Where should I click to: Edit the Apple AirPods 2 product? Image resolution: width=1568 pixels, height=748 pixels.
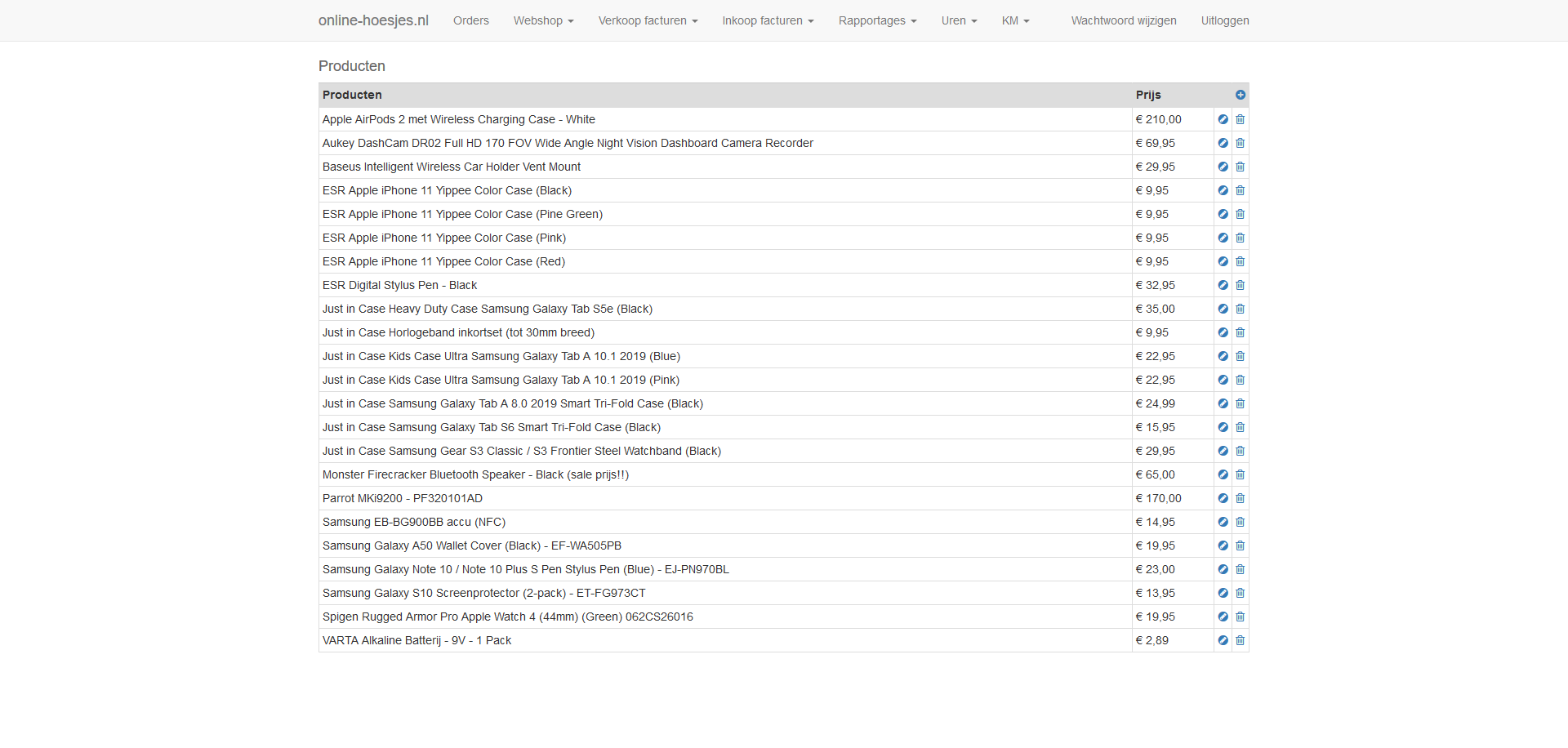tap(1223, 119)
